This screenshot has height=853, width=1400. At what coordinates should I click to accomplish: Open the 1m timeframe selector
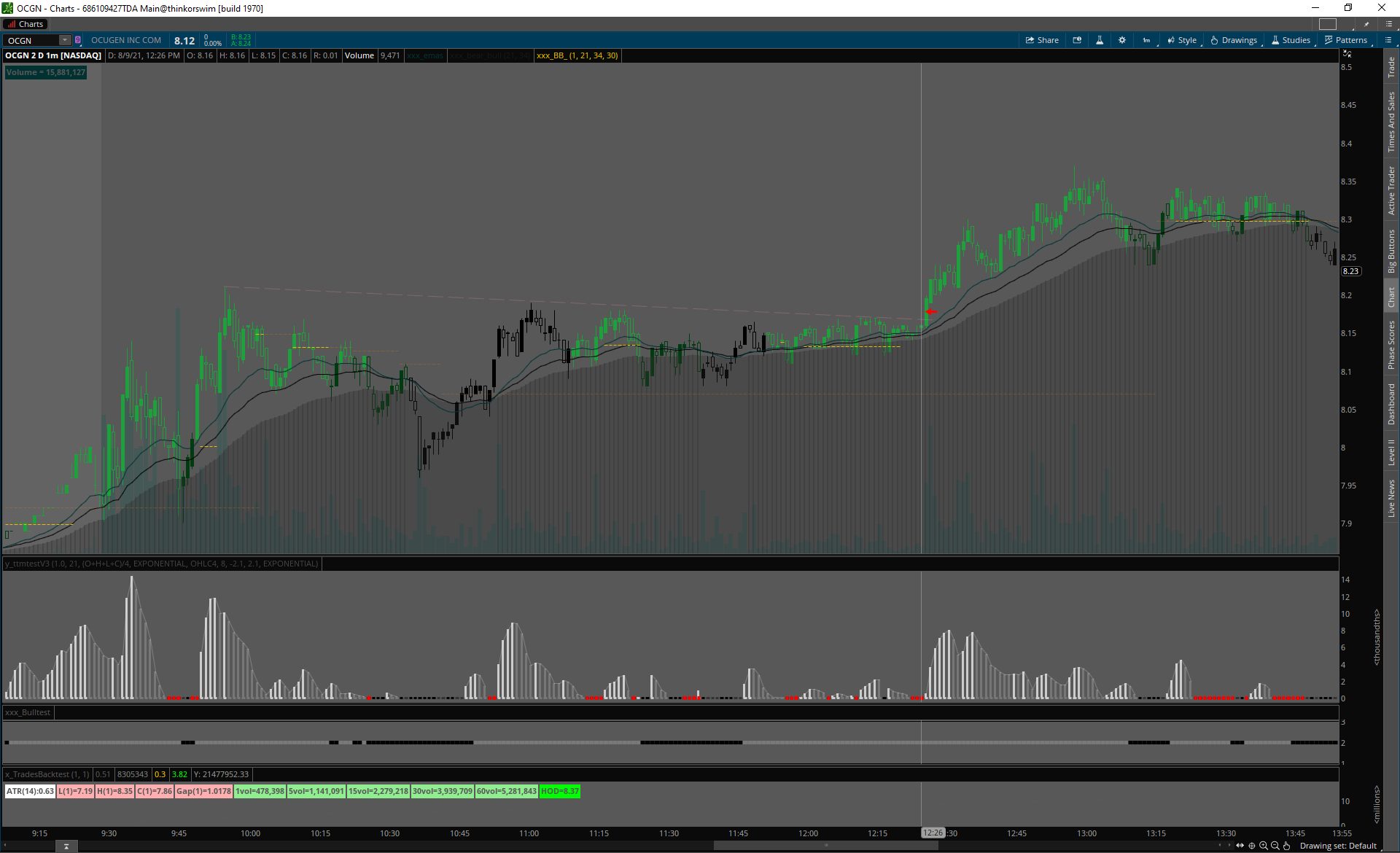coord(1146,40)
